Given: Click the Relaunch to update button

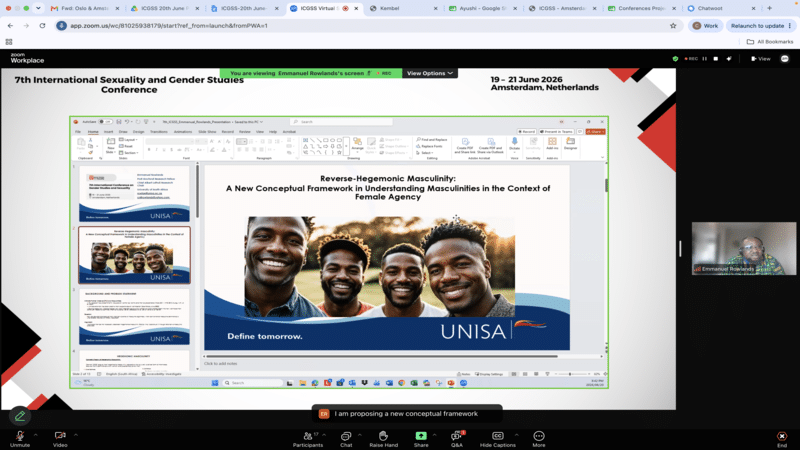Looking at the screenshot, I should tap(760, 26).
